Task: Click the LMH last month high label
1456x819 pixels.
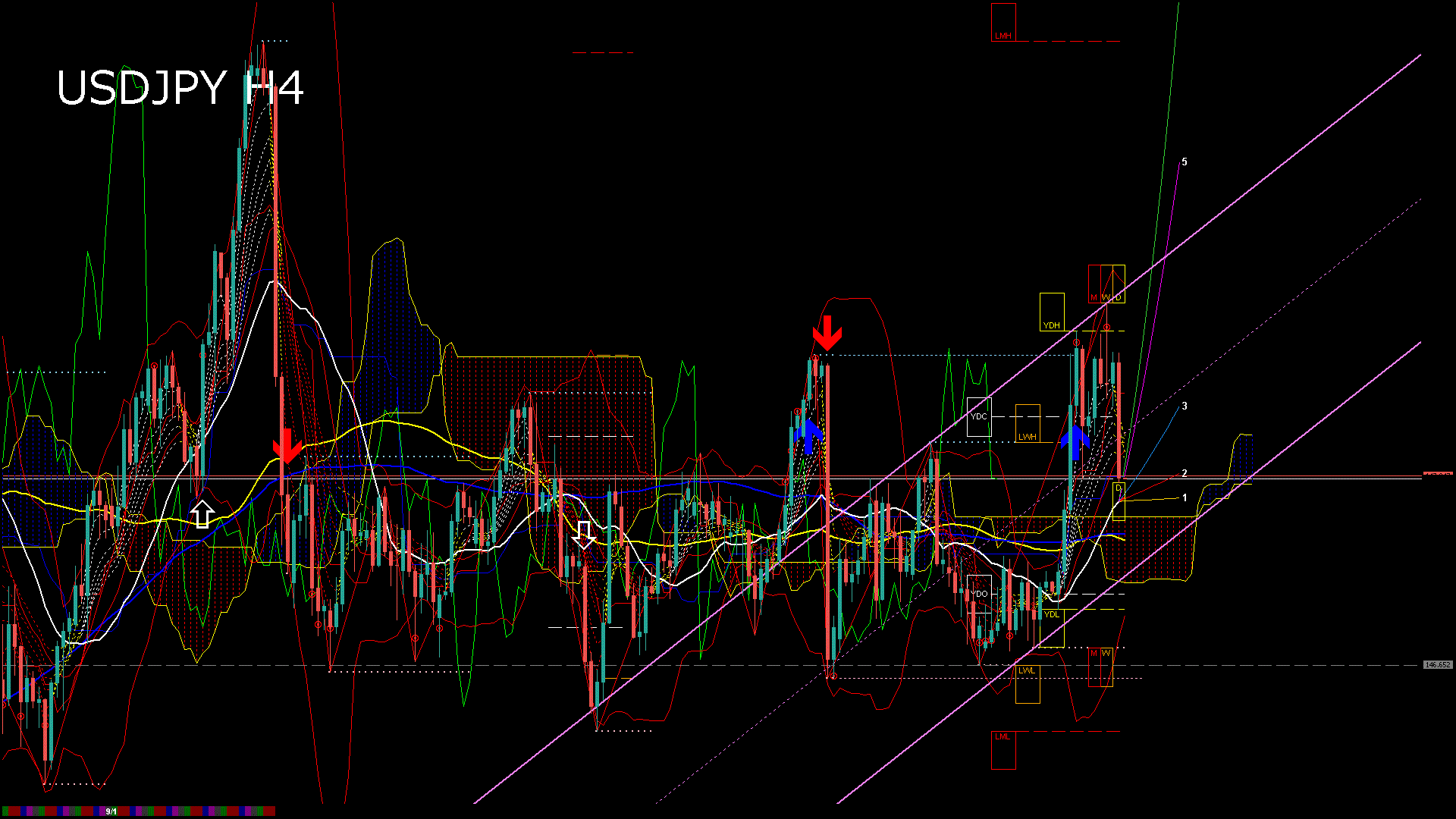Action: pos(1003,22)
